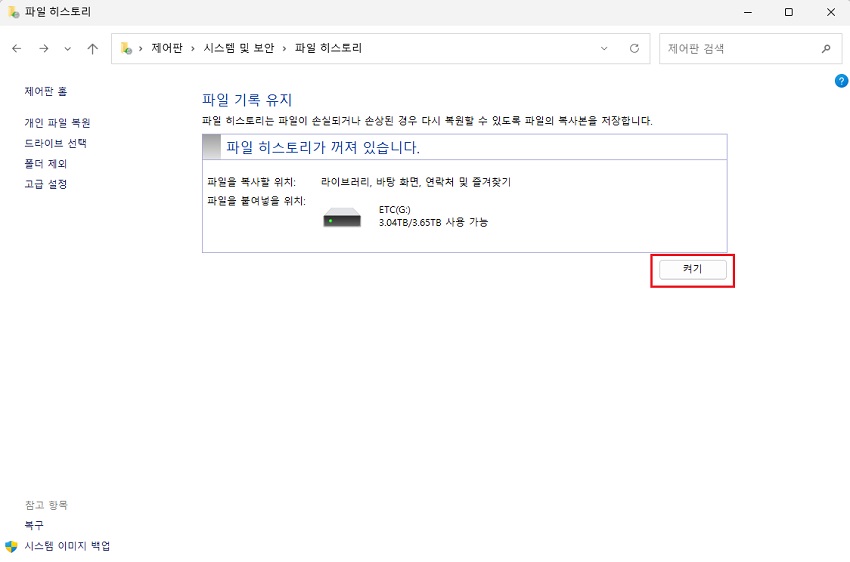Click the folder icon in address bar

tap(126, 48)
